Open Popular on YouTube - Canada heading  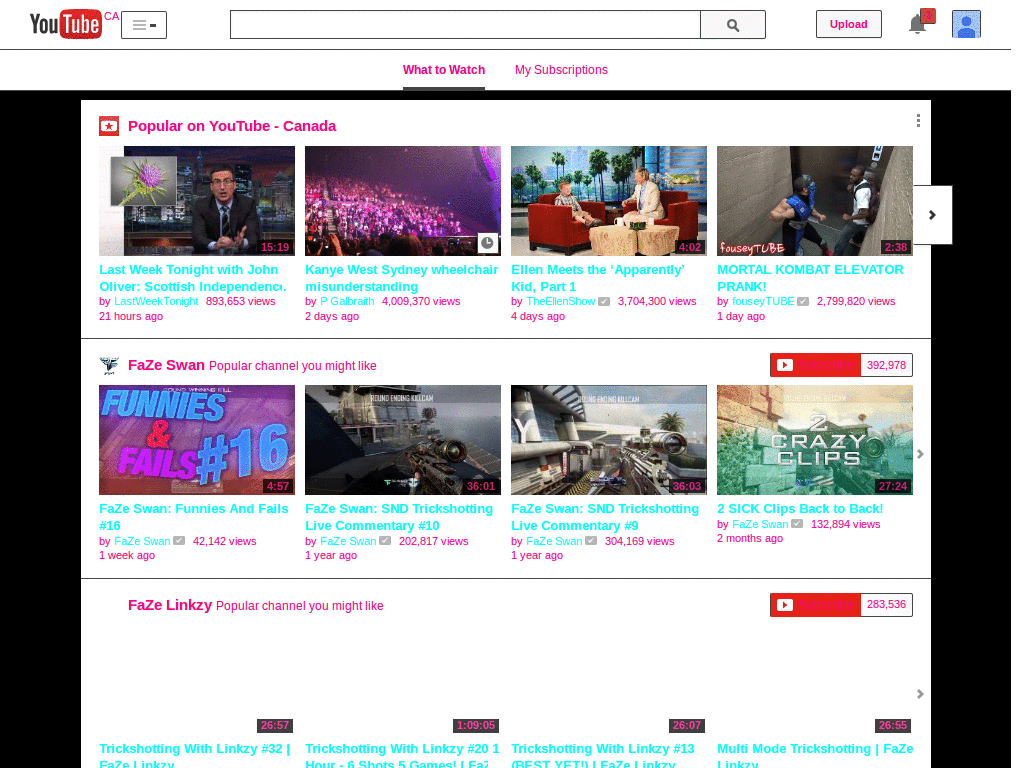(232, 126)
